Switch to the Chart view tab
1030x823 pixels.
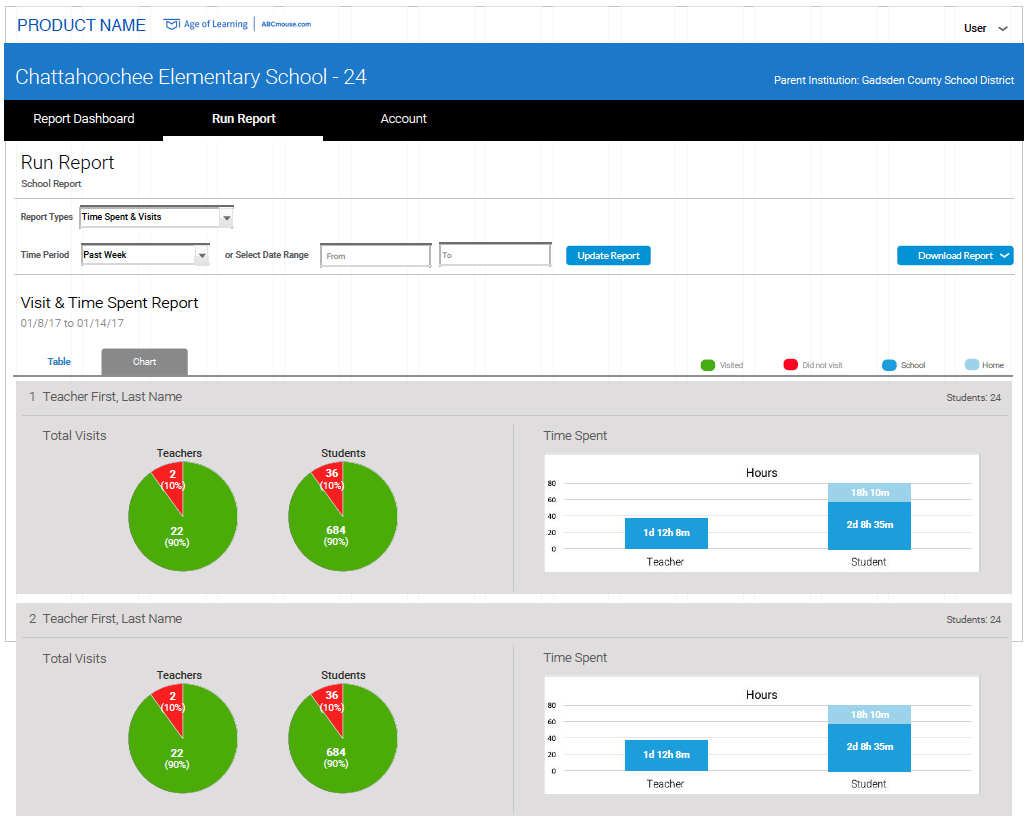(145, 362)
